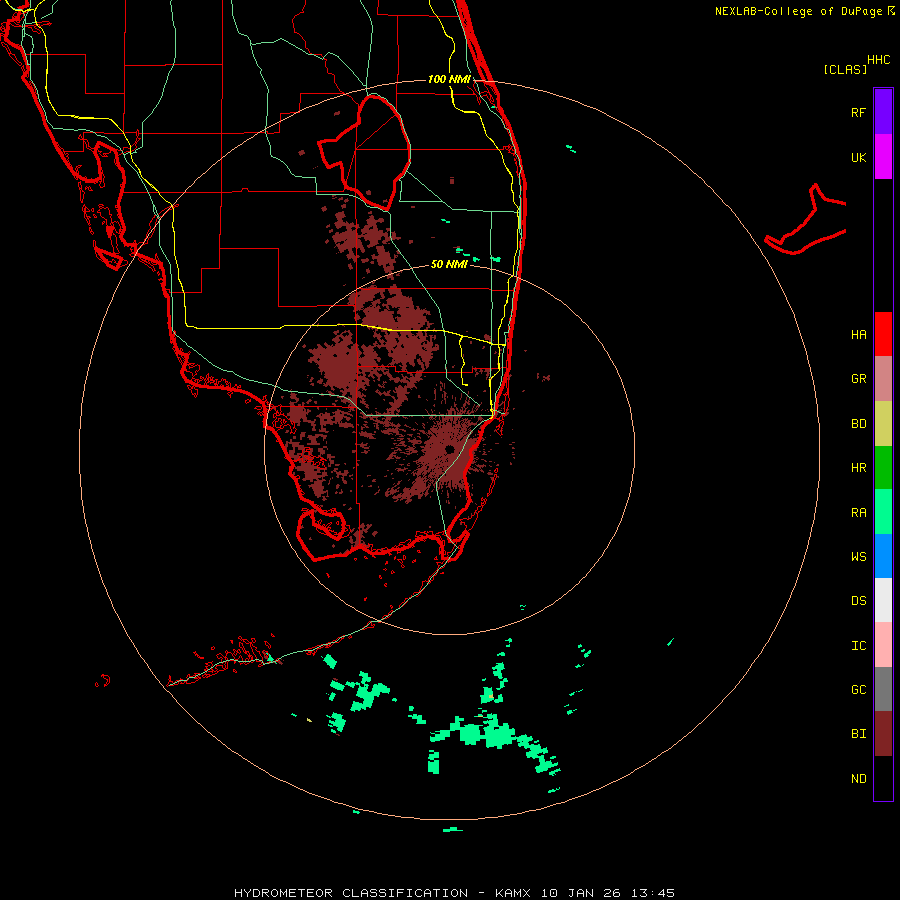Click the GR legend label
The height and width of the screenshot is (900, 900).
(x=858, y=379)
